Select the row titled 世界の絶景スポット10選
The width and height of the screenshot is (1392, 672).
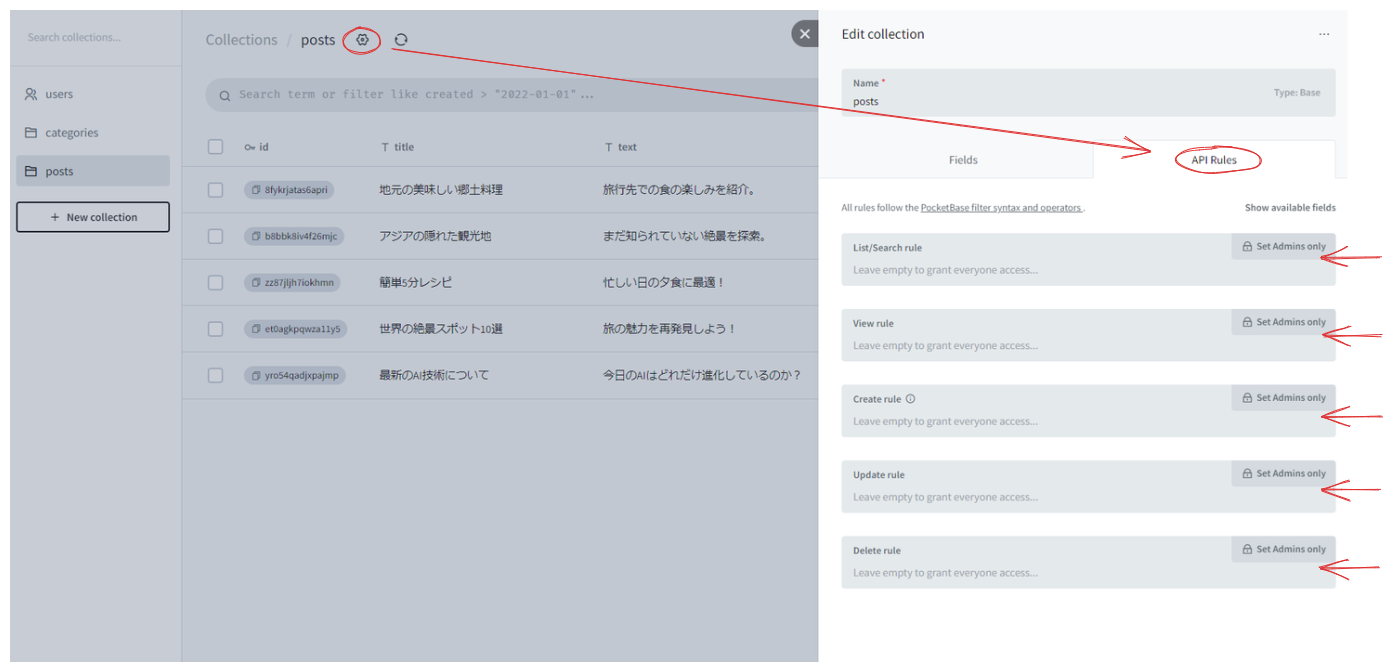216,329
